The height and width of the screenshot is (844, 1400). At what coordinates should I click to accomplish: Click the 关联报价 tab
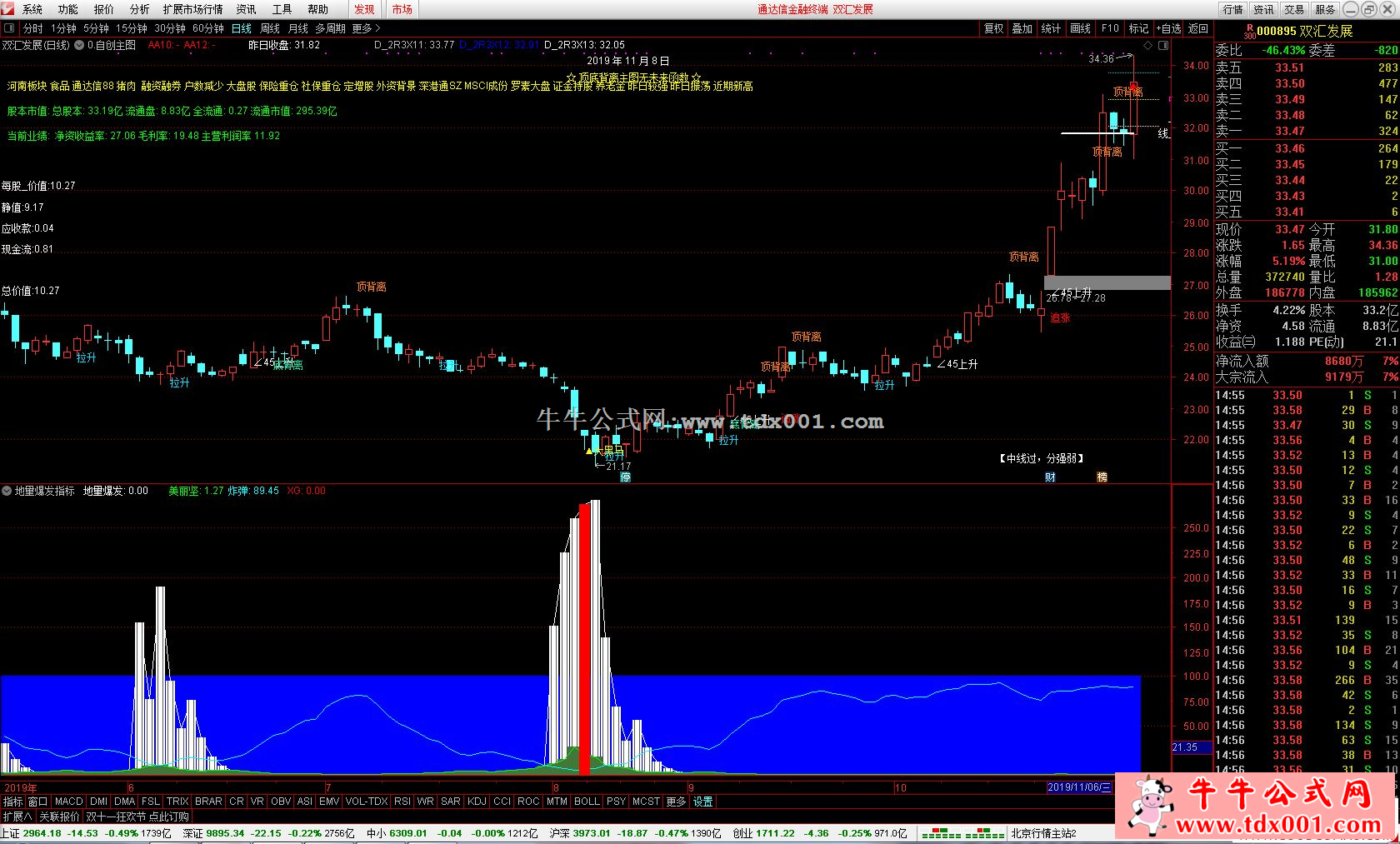pos(59,817)
